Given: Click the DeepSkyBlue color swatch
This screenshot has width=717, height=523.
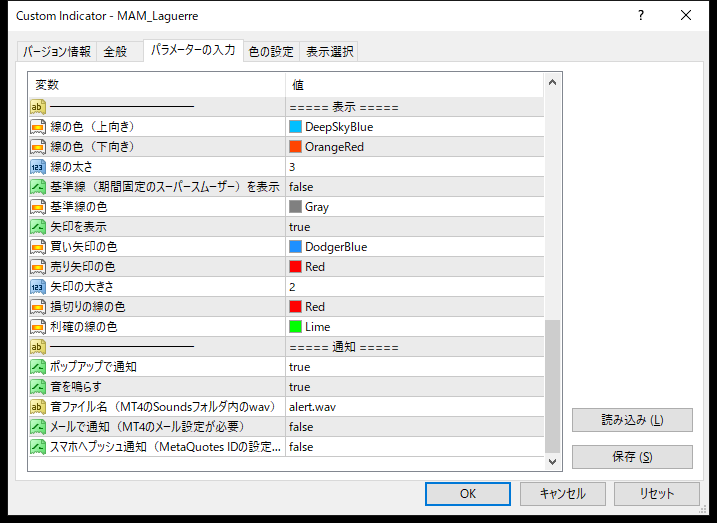Looking at the screenshot, I should point(295,127).
